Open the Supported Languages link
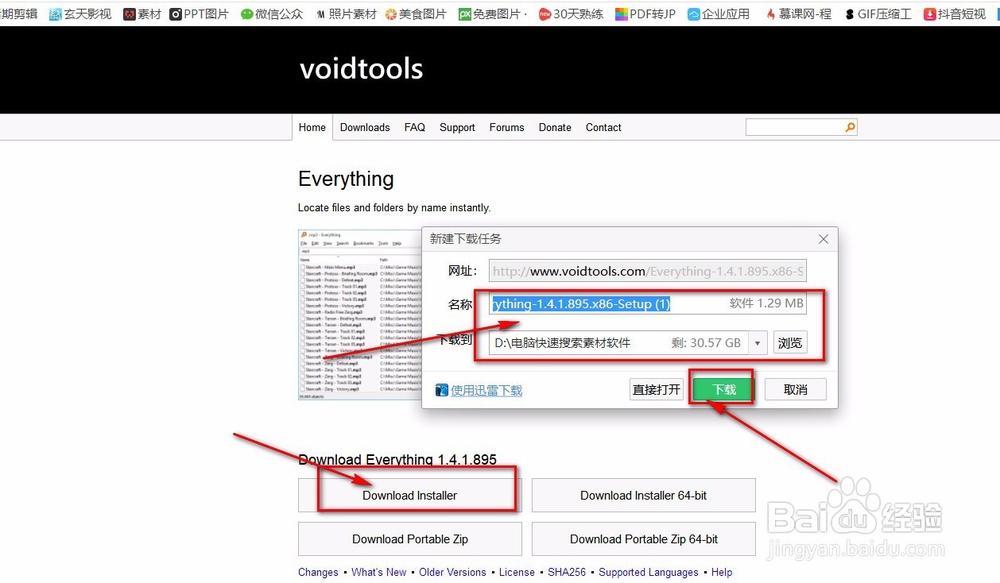The width and height of the screenshot is (1000, 583). coord(648,572)
